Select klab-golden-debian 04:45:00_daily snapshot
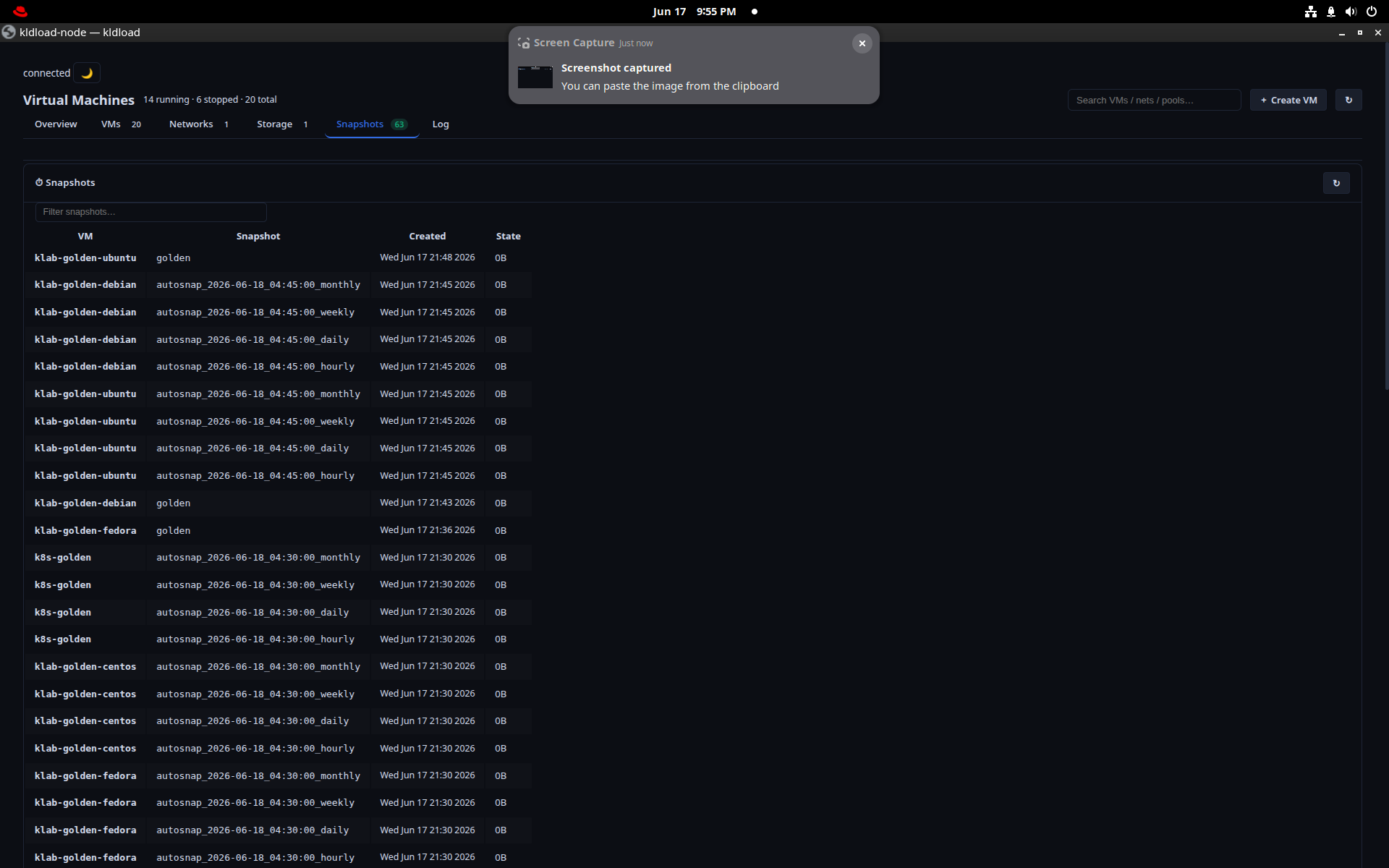 click(x=278, y=340)
